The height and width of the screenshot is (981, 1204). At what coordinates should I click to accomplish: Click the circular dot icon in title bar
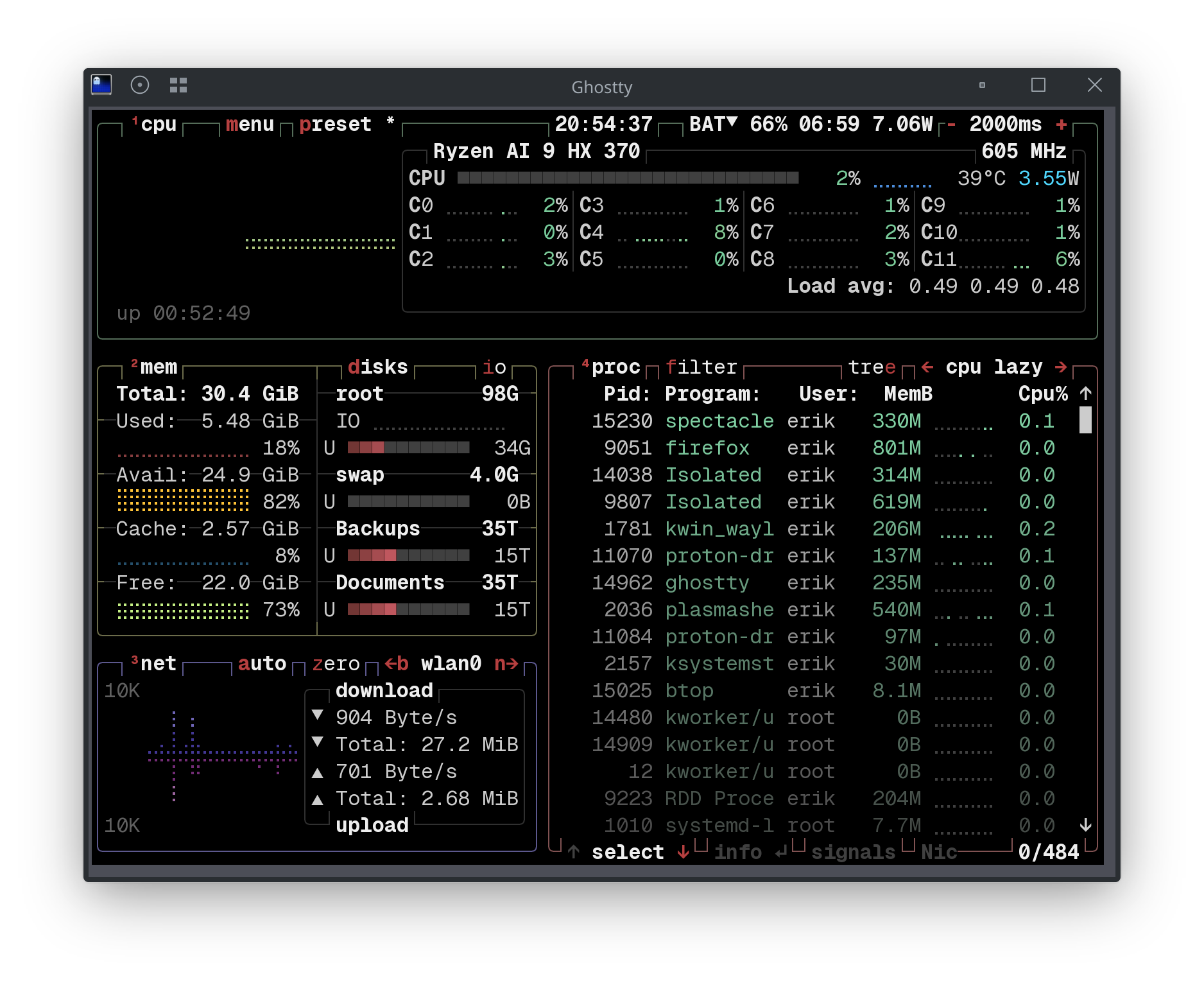coord(140,85)
